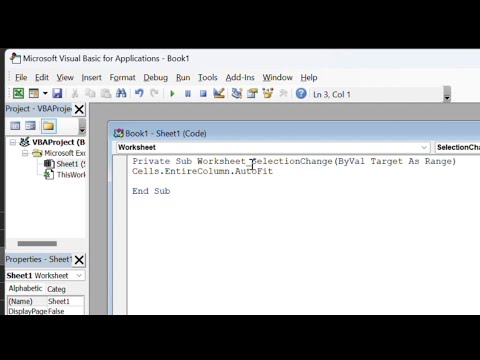Image resolution: width=480 pixels, height=360 pixels.
Task: Select the Microsoft Excel Objects folder
Action: click(x=65, y=153)
